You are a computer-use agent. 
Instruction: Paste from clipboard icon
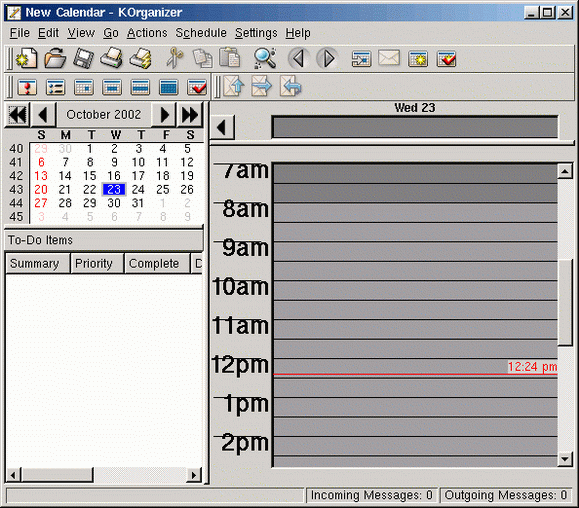(x=230, y=58)
